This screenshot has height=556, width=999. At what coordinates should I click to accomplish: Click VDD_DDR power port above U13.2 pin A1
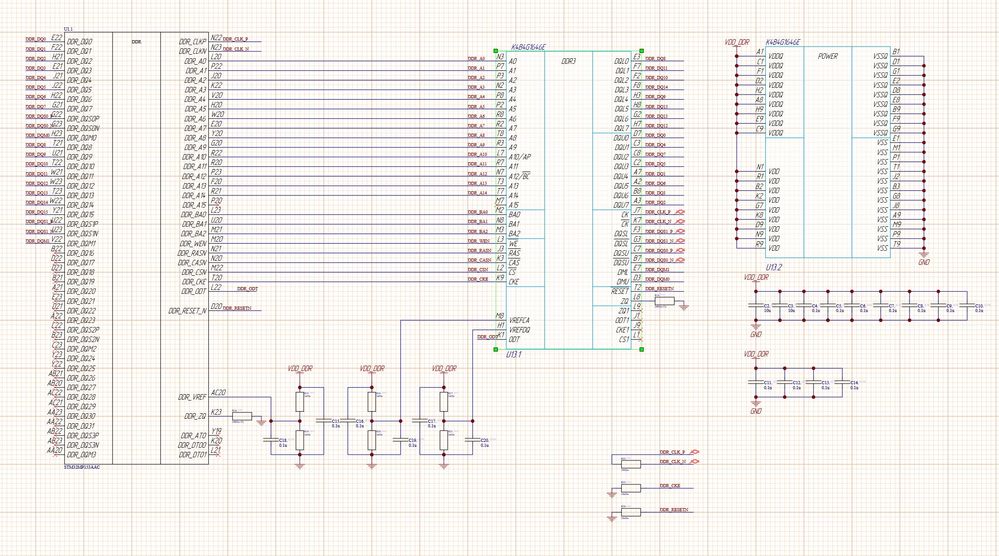pyautogui.click(x=737, y=43)
